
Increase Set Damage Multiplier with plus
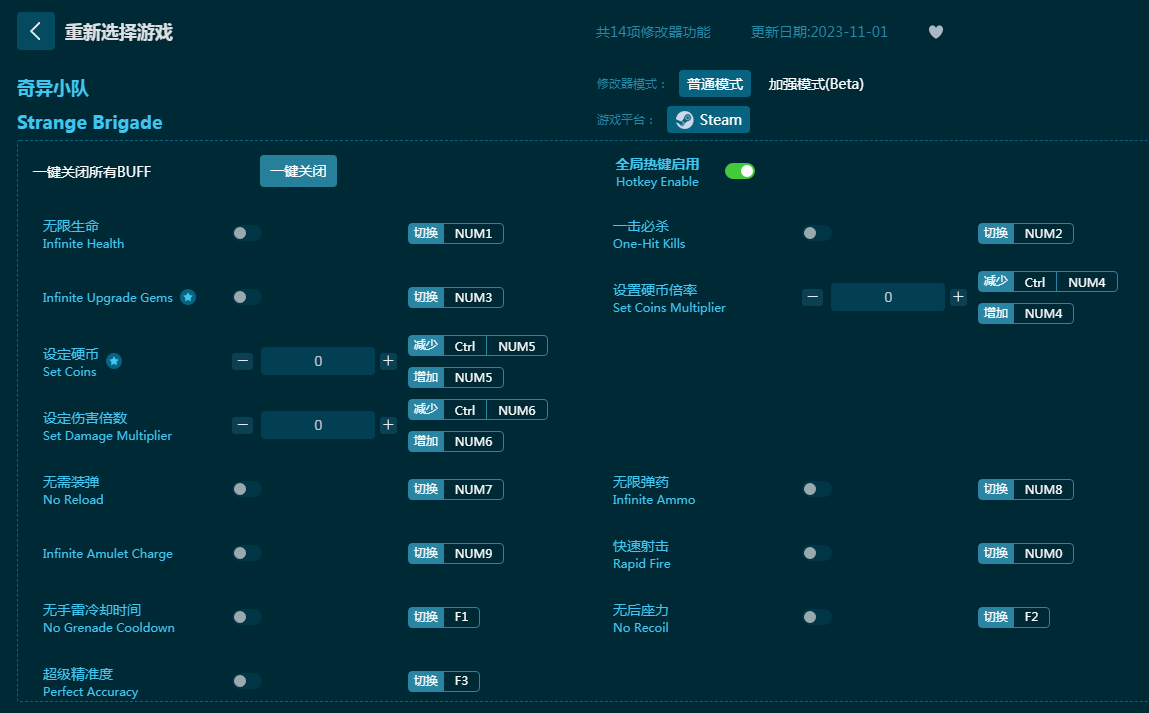pyautogui.click(x=388, y=425)
